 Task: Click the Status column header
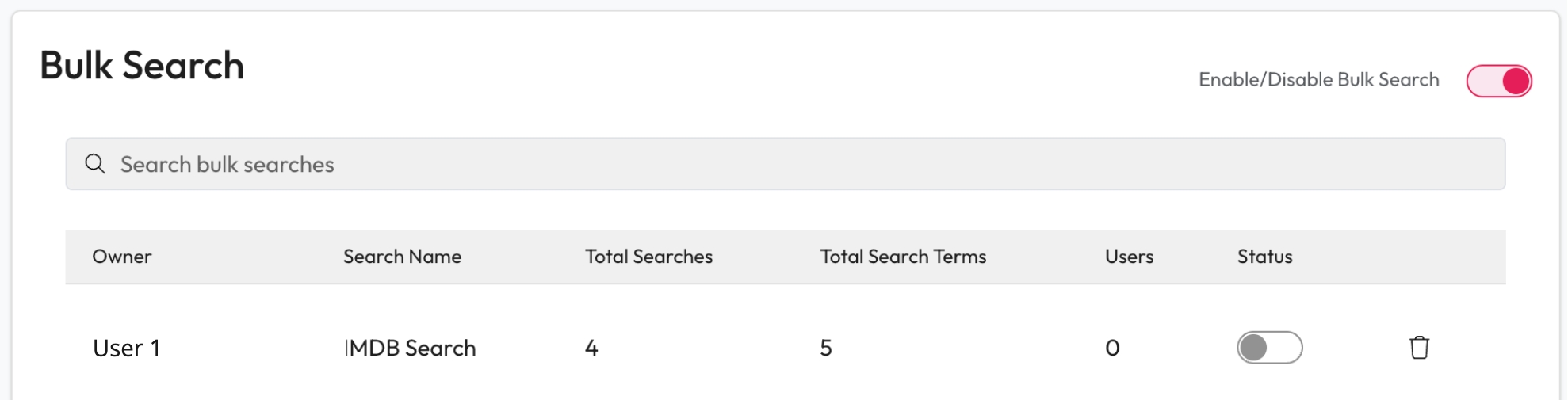pos(1264,257)
